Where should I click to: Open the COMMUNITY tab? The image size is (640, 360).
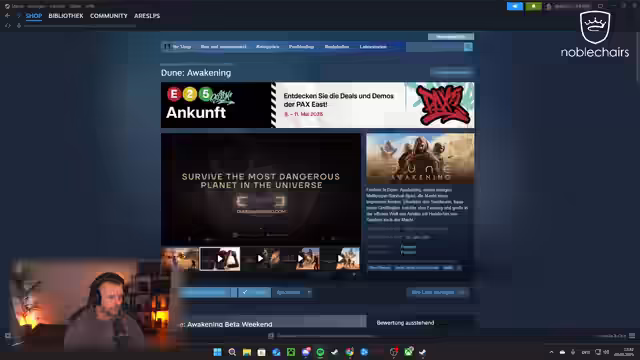(109, 16)
